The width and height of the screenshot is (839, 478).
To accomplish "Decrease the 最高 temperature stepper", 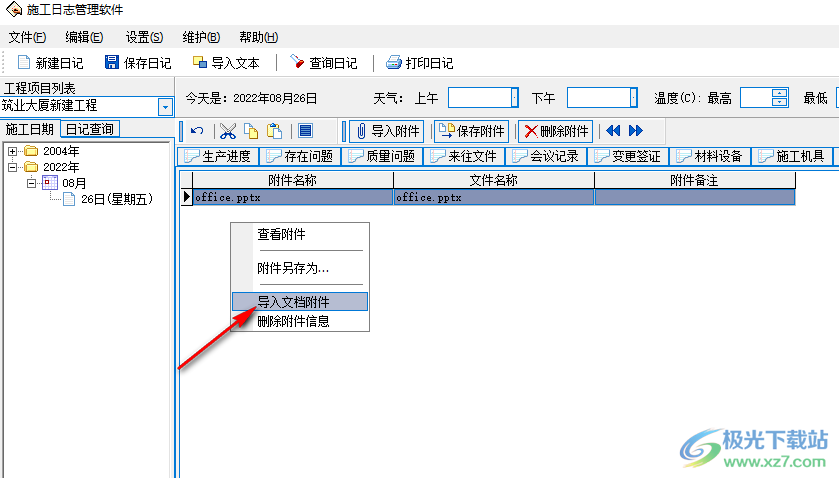I will 780,102.
